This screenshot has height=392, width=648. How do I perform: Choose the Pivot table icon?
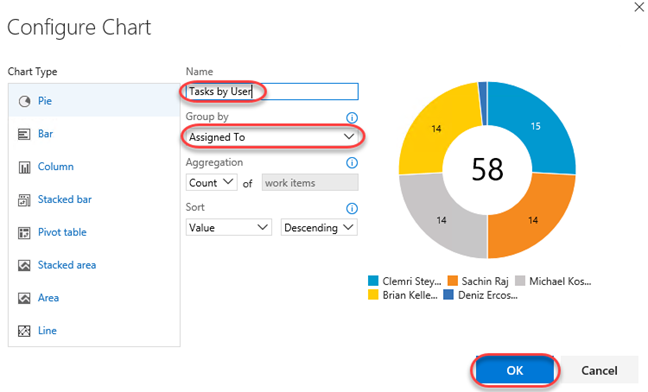click(24, 233)
